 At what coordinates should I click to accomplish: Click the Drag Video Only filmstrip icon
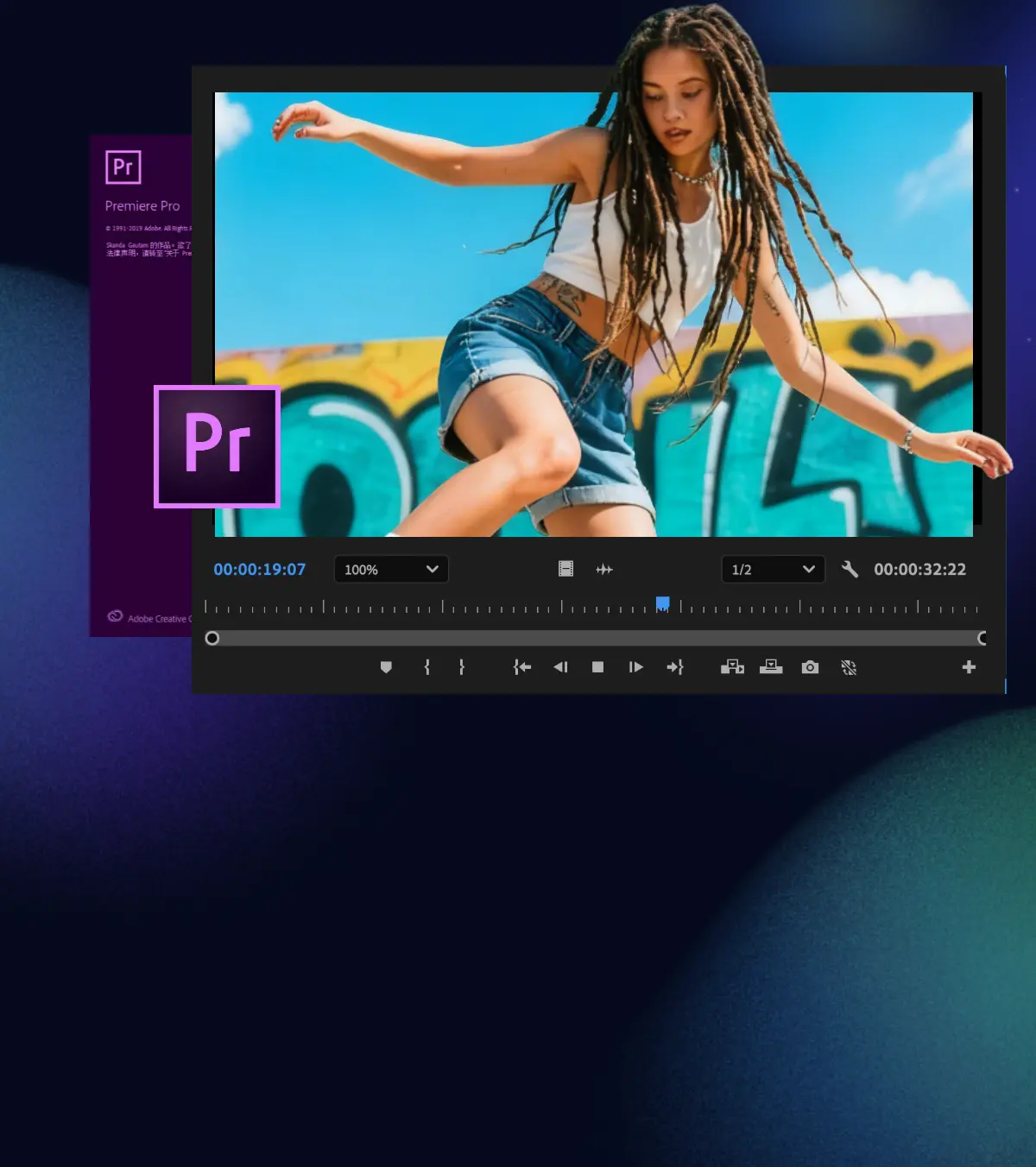tap(565, 569)
